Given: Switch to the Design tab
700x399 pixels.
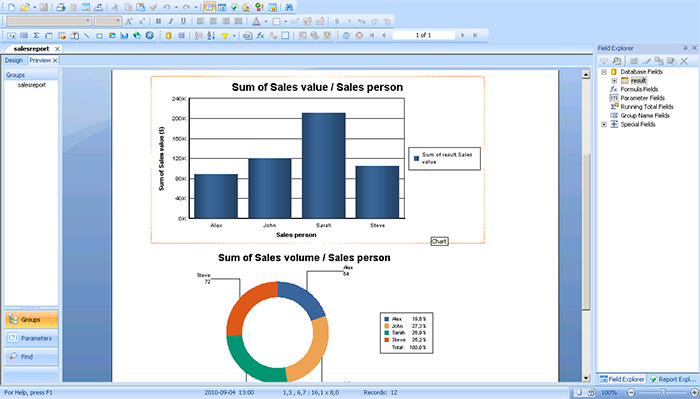Looking at the screenshot, I should [14, 60].
